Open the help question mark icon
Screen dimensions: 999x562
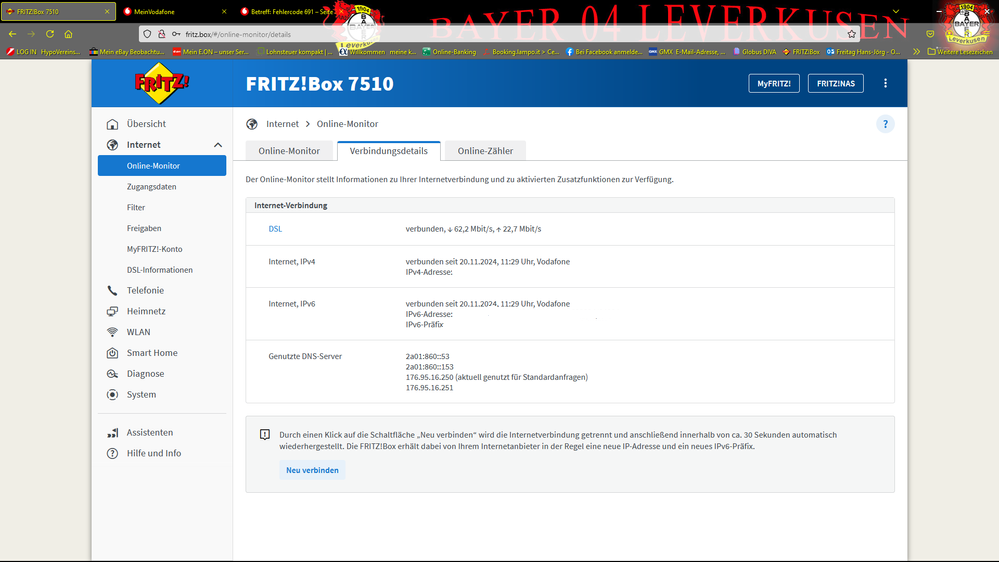[885, 124]
